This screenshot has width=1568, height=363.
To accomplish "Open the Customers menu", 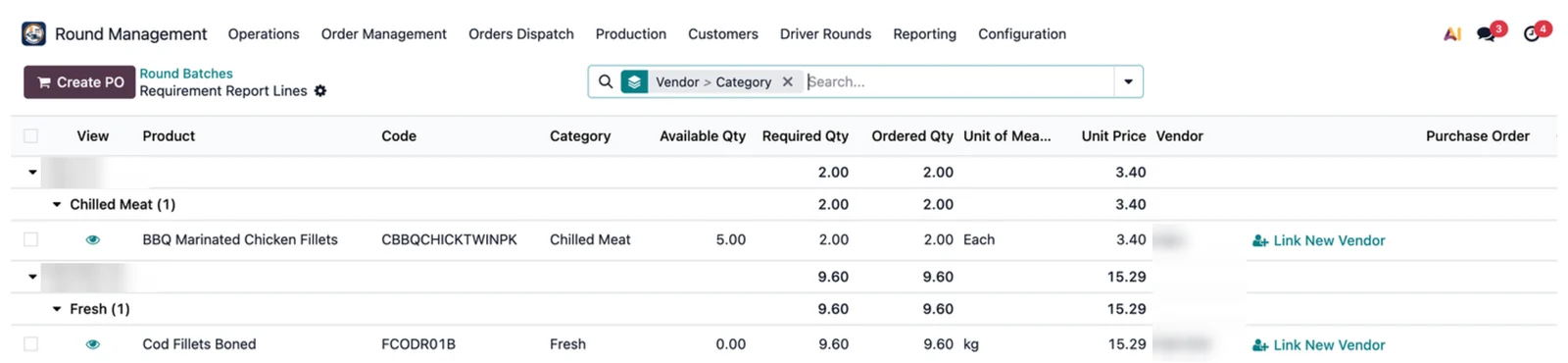I will (723, 33).
